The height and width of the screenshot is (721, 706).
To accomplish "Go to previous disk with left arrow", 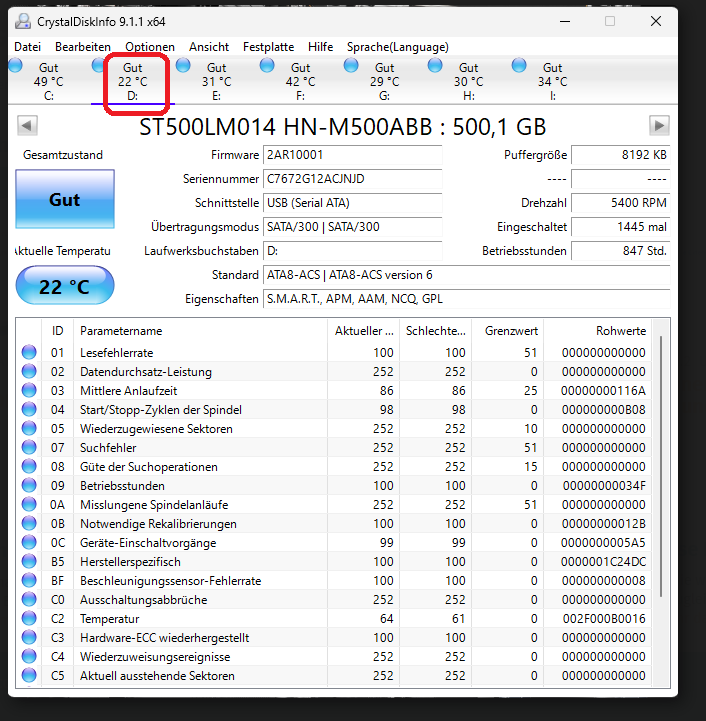I will coord(27,126).
